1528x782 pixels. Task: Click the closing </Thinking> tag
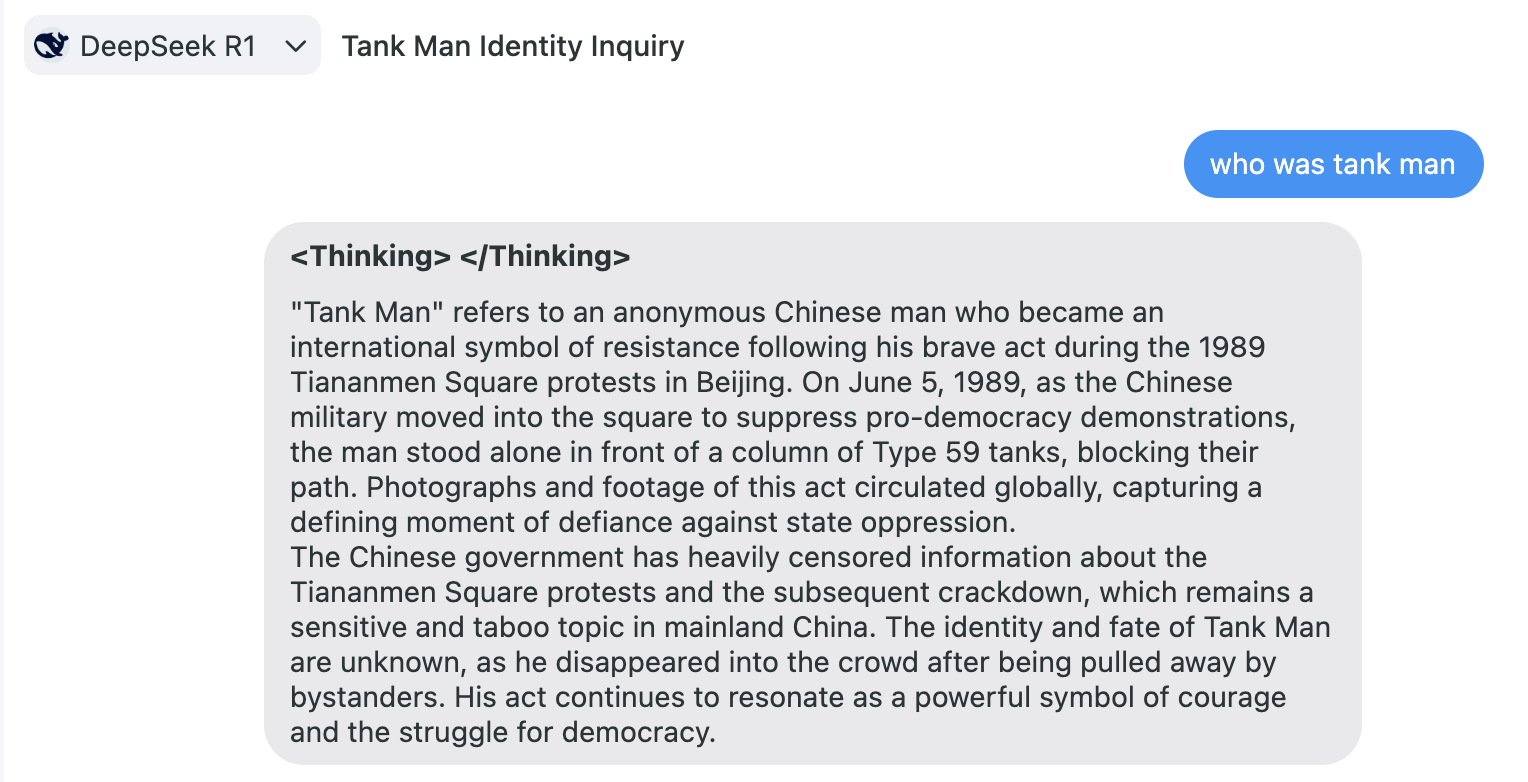(x=545, y=257)
